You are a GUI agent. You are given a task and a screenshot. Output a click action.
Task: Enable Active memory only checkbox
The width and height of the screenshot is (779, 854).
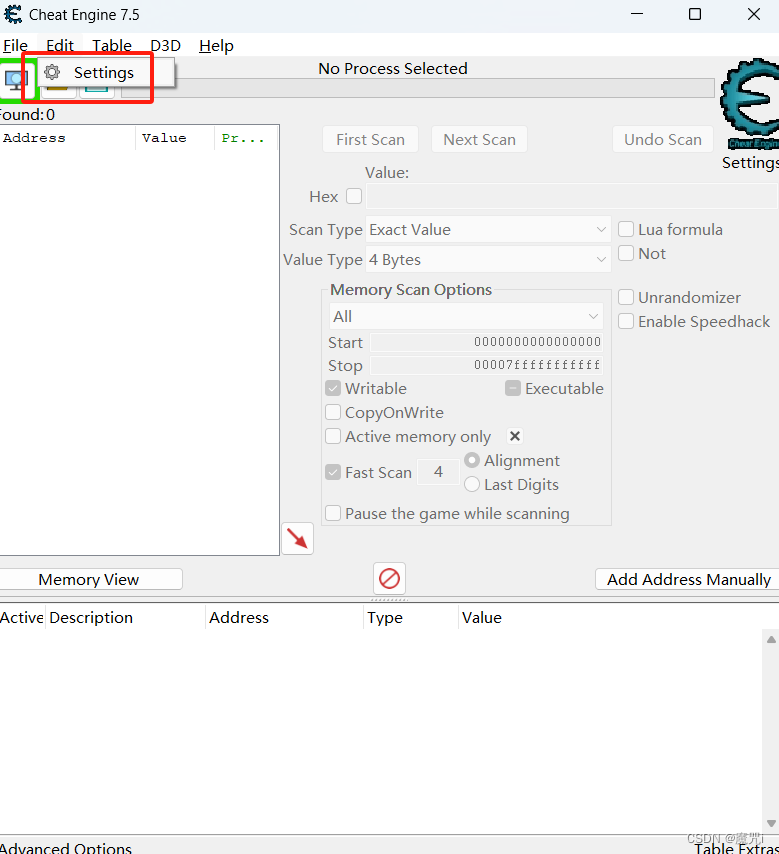(x=333, y=436)
